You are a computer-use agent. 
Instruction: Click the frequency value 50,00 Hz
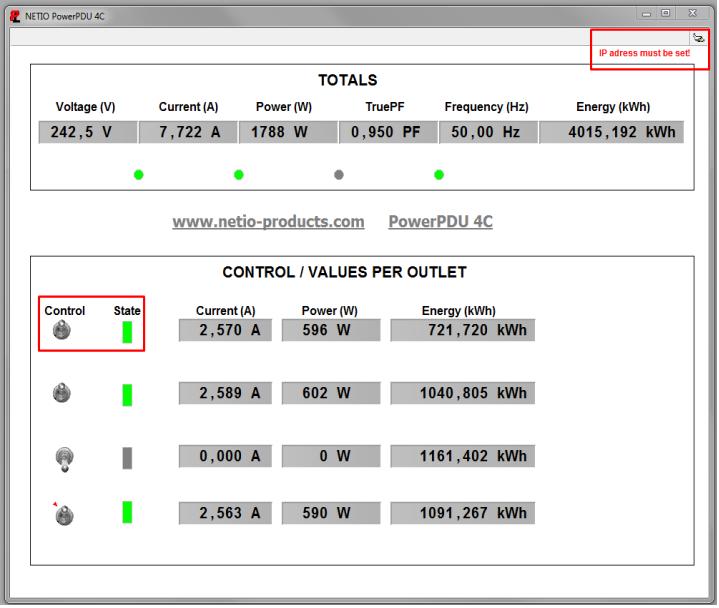(488, 133)
